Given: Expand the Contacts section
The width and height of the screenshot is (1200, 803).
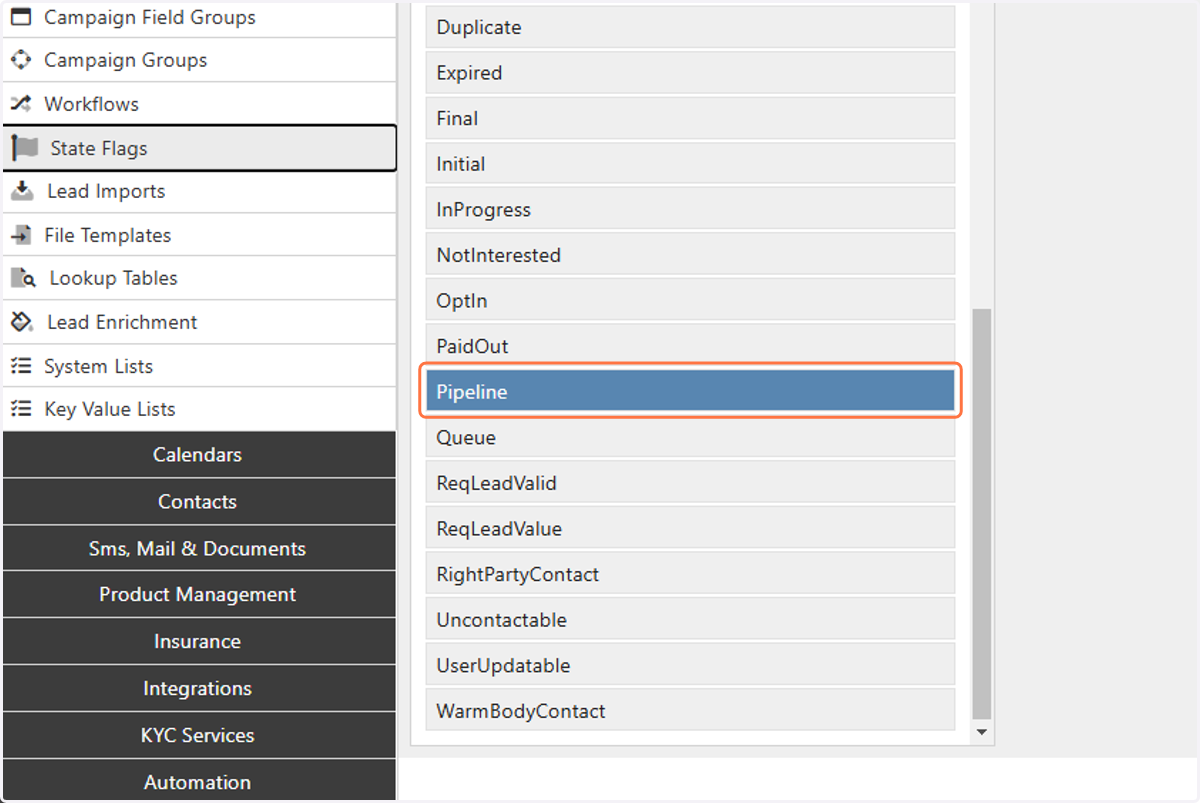Looking at the screenshot, I should click(199, 501).
